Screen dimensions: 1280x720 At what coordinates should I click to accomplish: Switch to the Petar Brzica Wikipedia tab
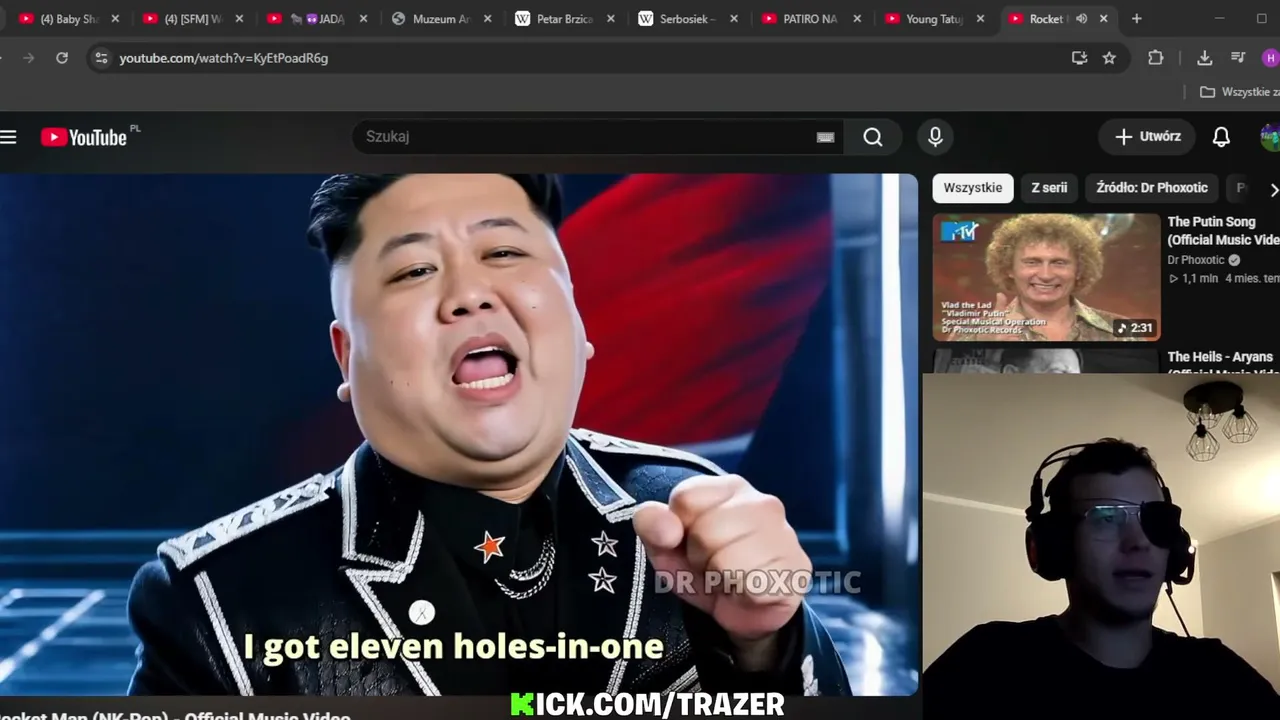tap(563, 19)
